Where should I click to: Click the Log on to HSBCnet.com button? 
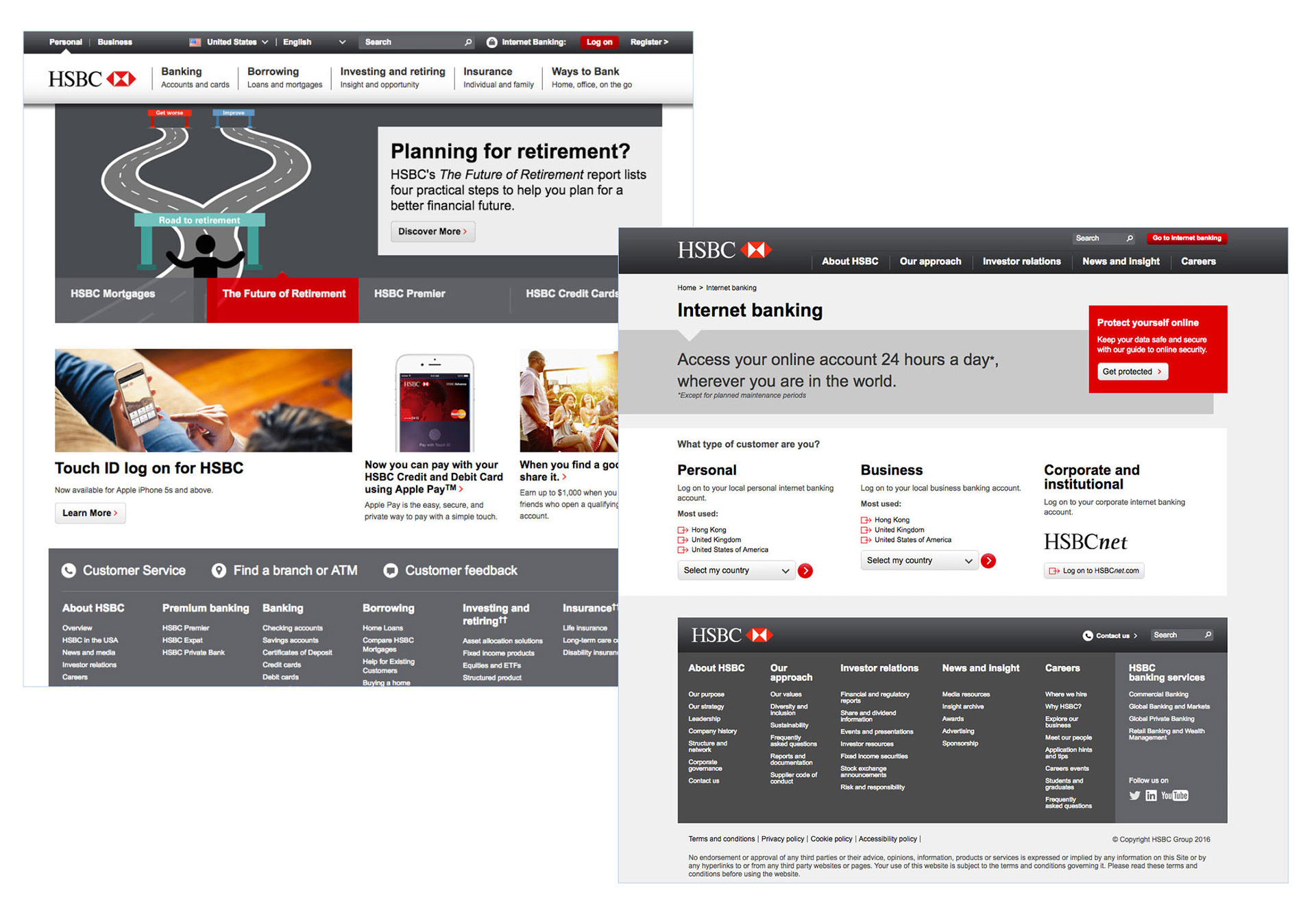point(1094,570)
